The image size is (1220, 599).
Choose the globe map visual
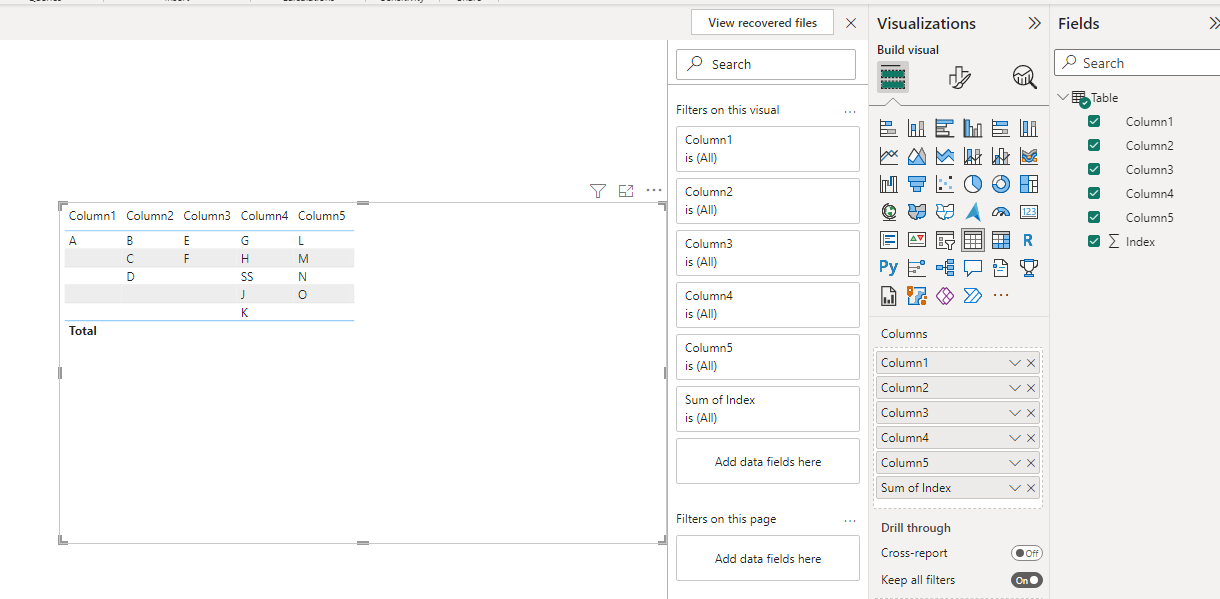click(889, 212)
